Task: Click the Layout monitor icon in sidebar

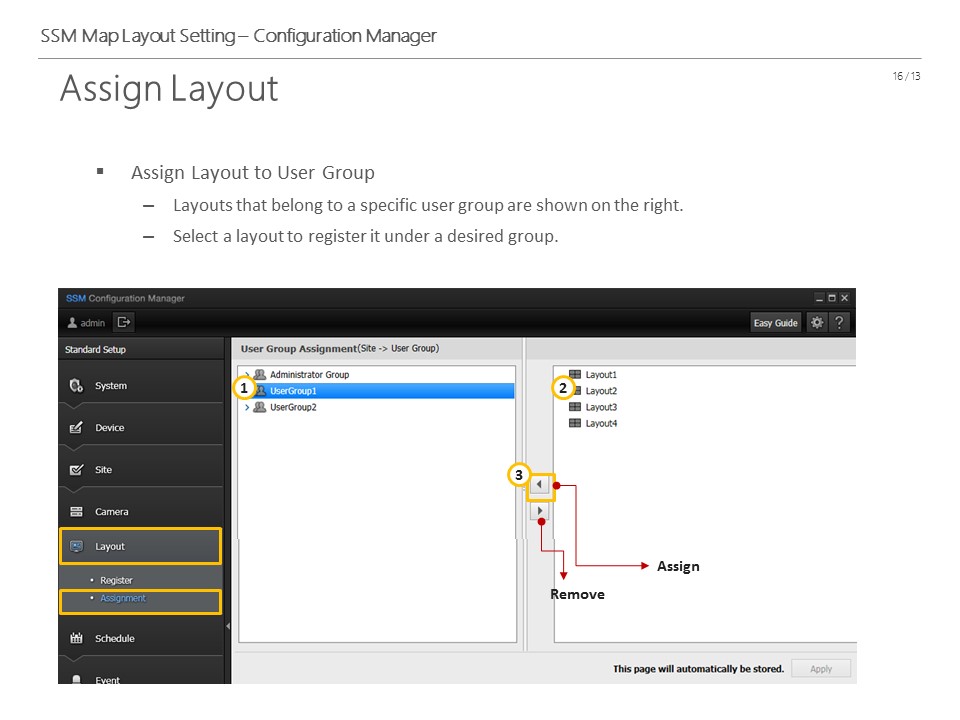Action: point(76,546)
